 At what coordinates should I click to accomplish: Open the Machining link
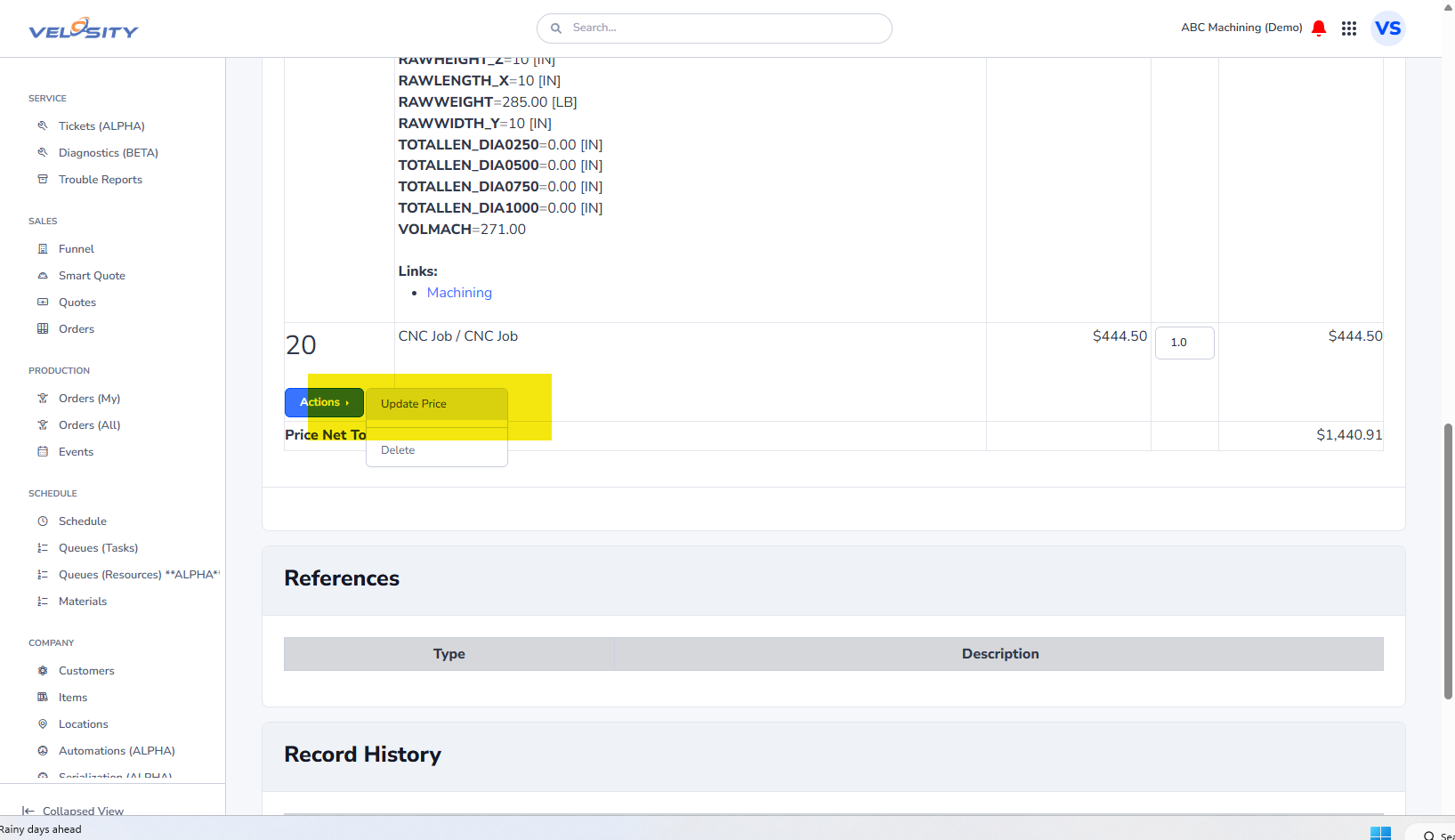[x=459, y=293]
